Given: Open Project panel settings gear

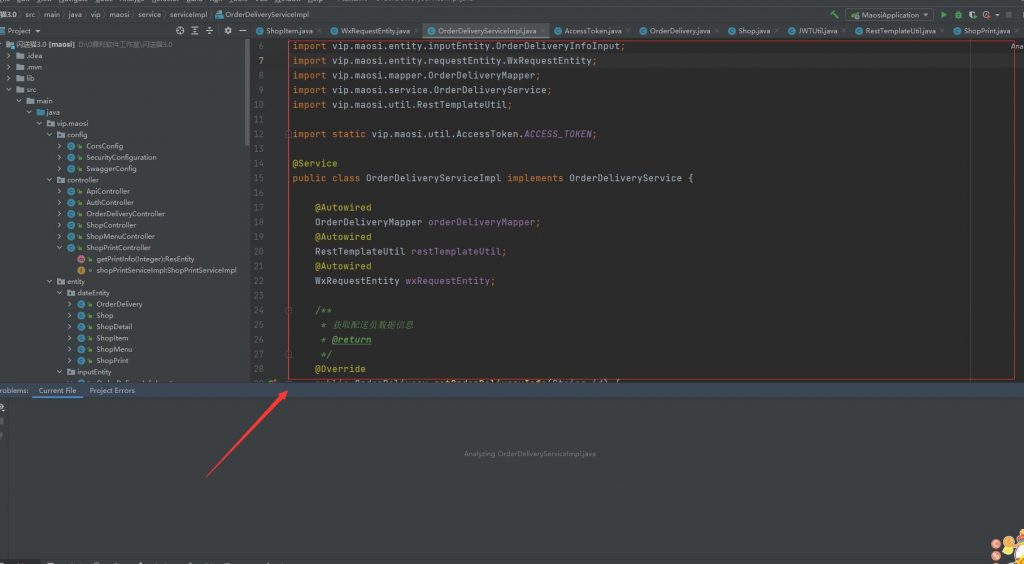Looking at the screenshot, I should tap(228, 31).
